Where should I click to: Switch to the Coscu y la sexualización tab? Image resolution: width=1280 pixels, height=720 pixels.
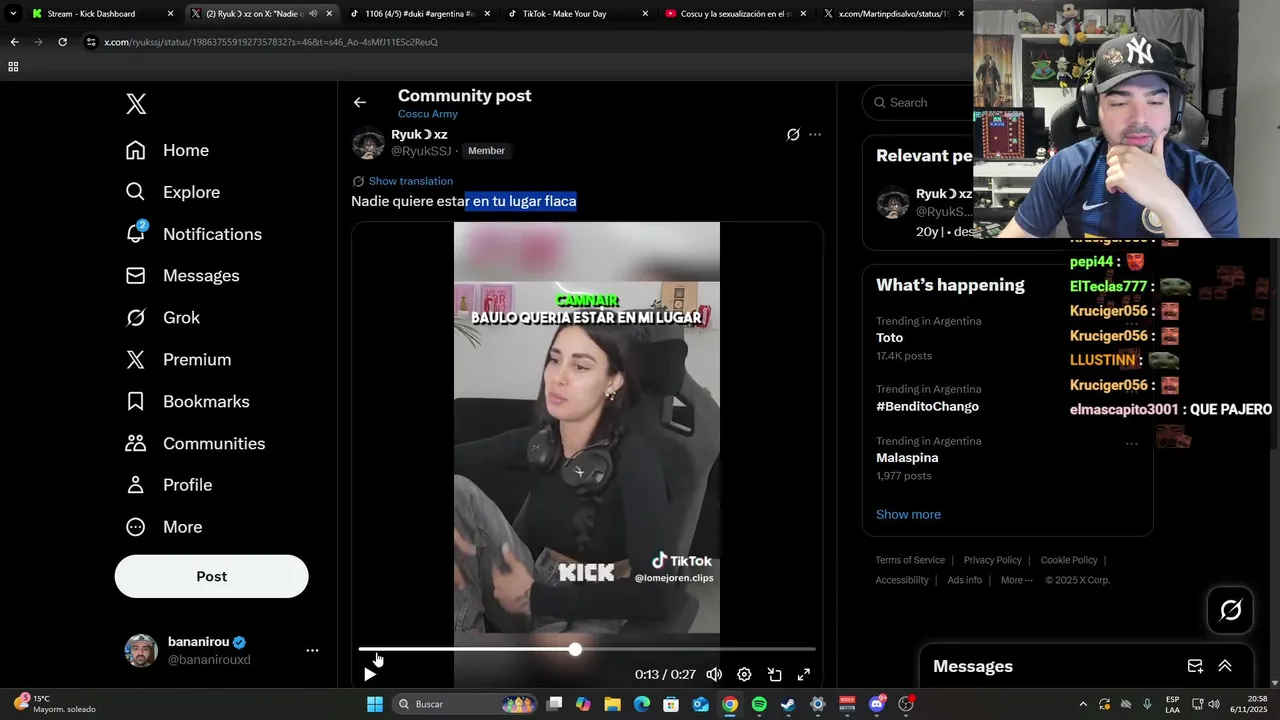[x=736, y=14]
